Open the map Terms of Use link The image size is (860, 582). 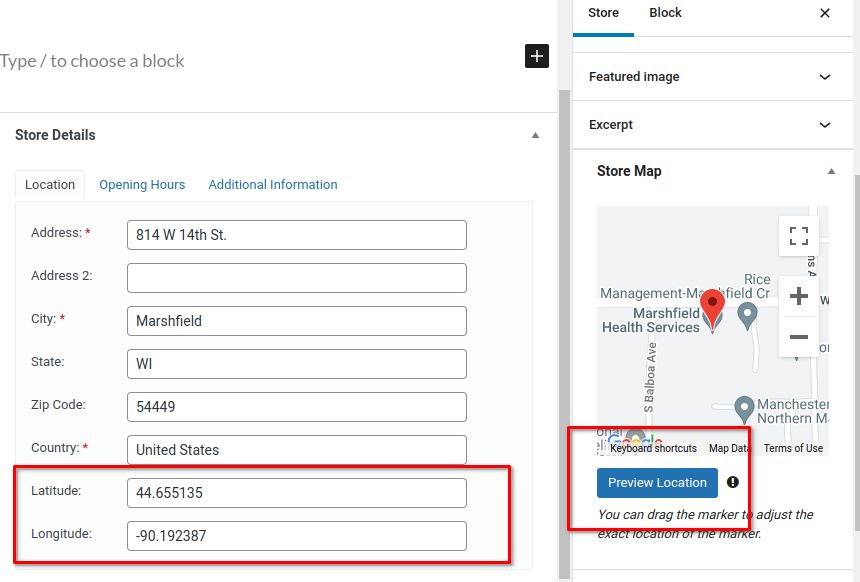click(x=793, y=448)
